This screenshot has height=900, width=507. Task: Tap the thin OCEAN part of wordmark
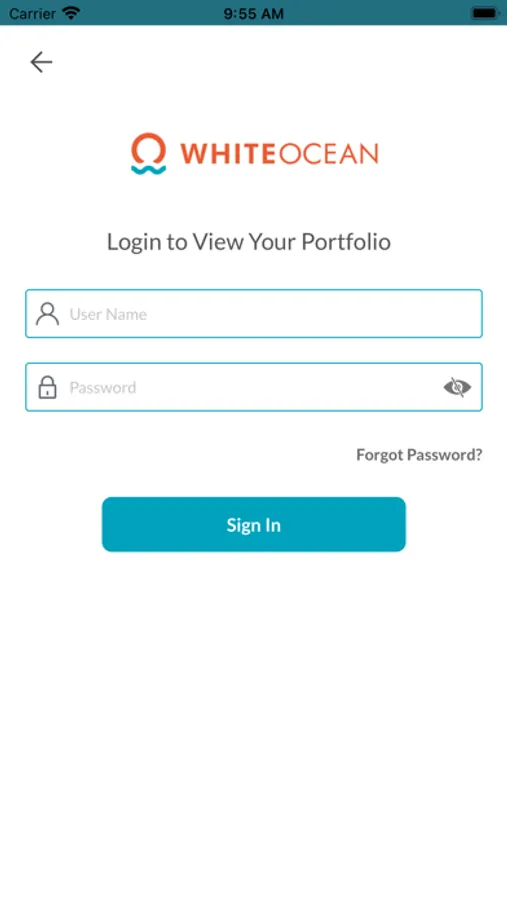pyautogui.click(x=328, y=154)
